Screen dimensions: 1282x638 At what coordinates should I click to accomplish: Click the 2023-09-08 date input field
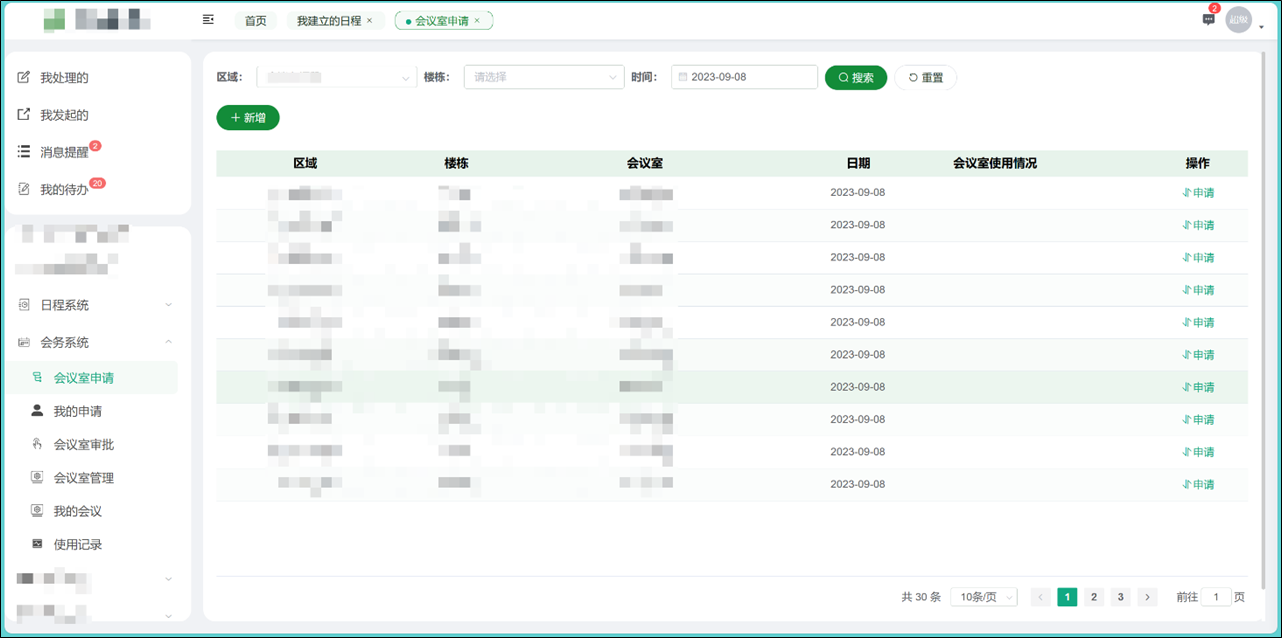744,77
